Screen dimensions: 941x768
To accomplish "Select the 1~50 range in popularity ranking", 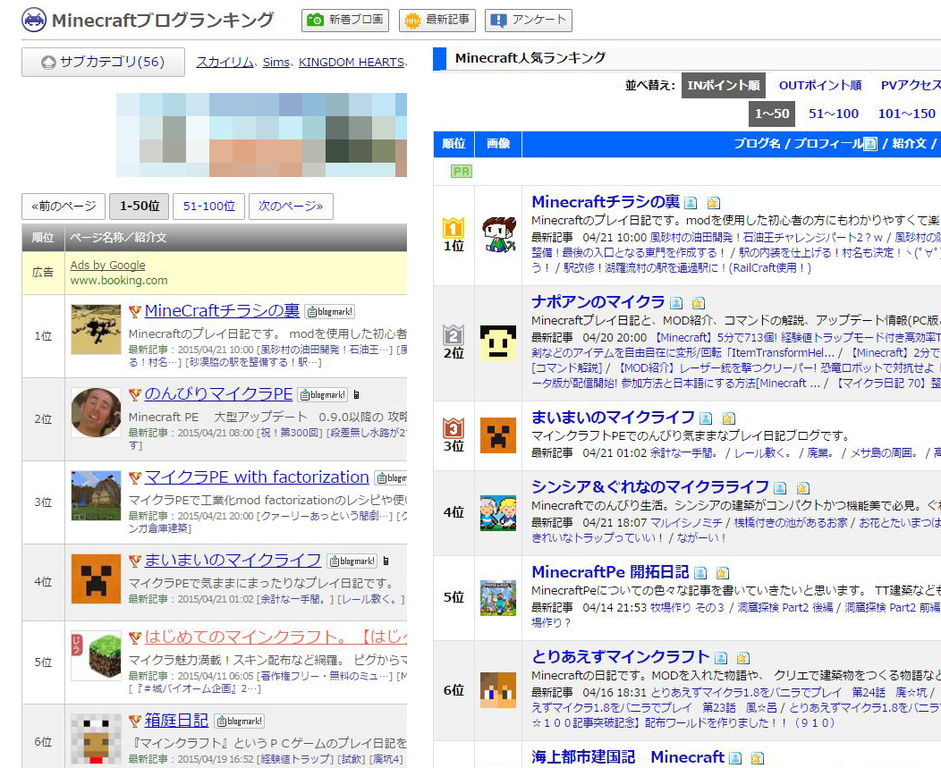I will coord(772,114).
